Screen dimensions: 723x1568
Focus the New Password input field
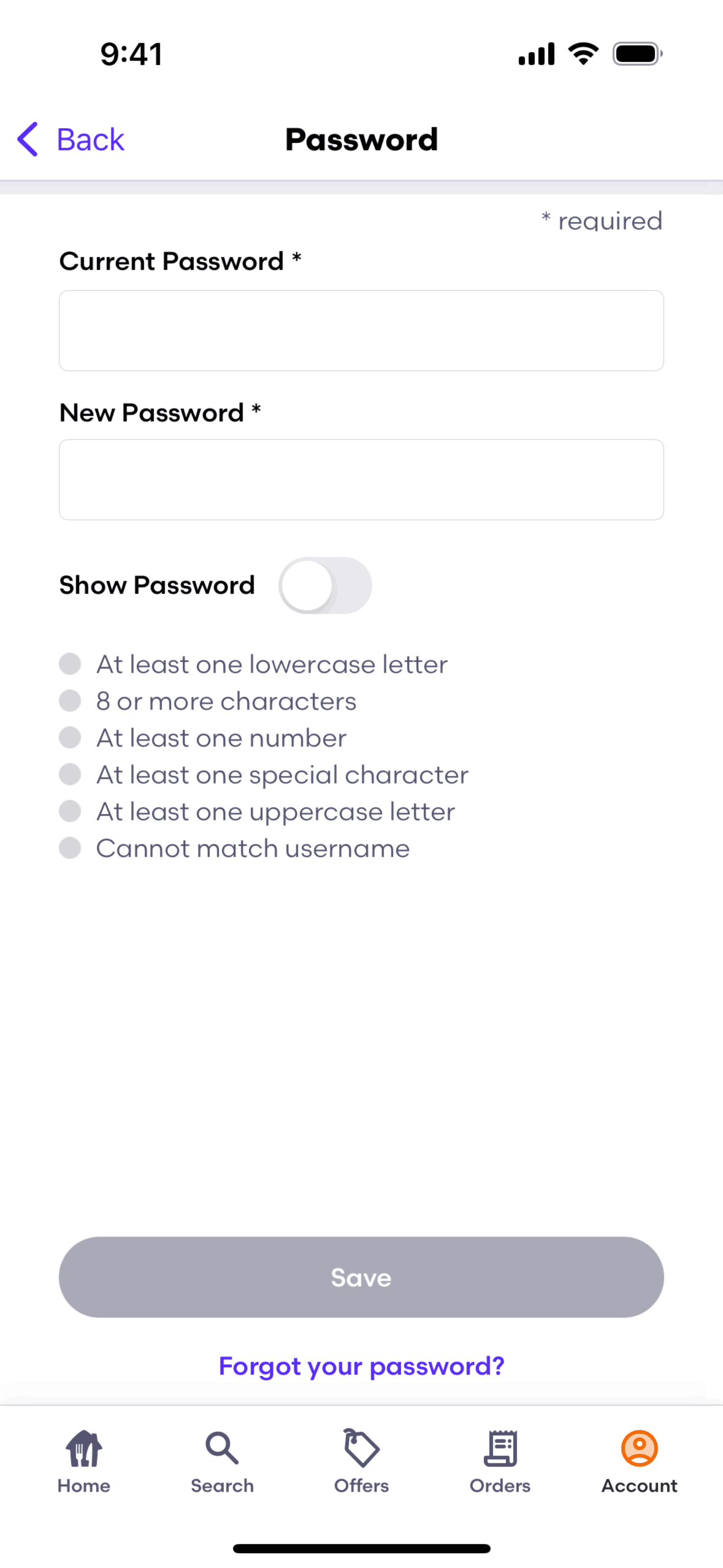click(x=361, y=480)
